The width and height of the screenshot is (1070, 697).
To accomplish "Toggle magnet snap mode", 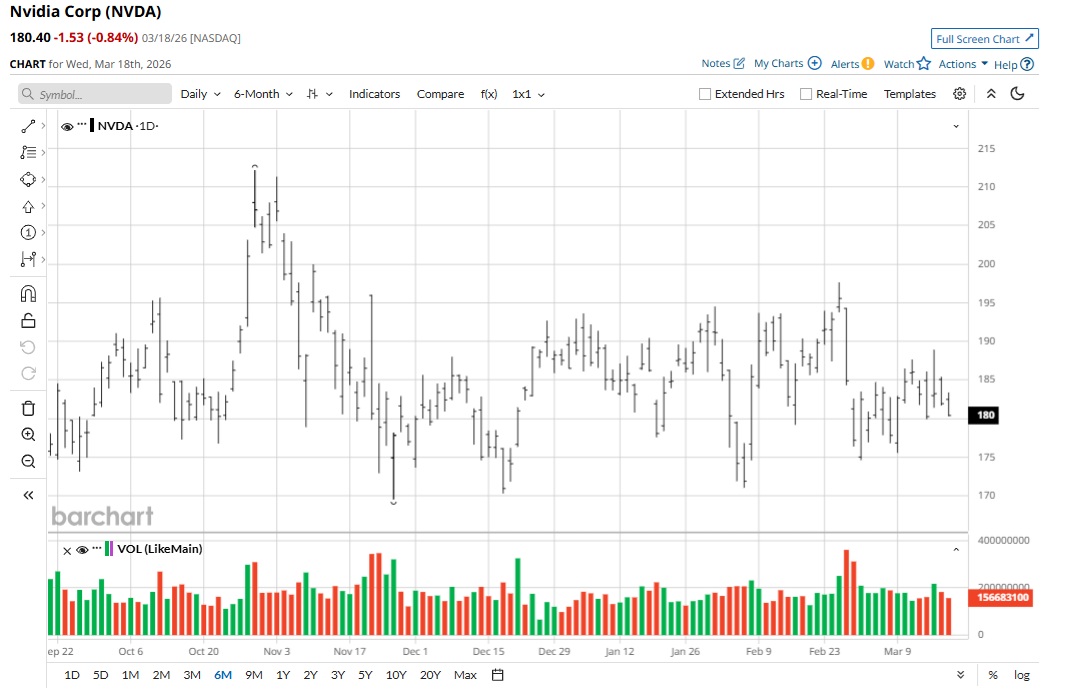I will 28,294.
